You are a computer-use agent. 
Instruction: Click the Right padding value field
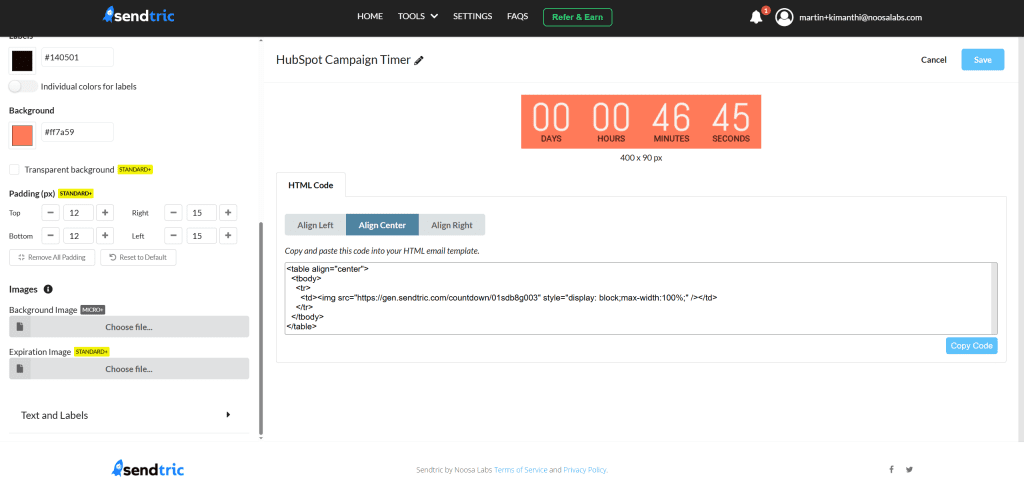pyautogui.click(x=201, y=213)
